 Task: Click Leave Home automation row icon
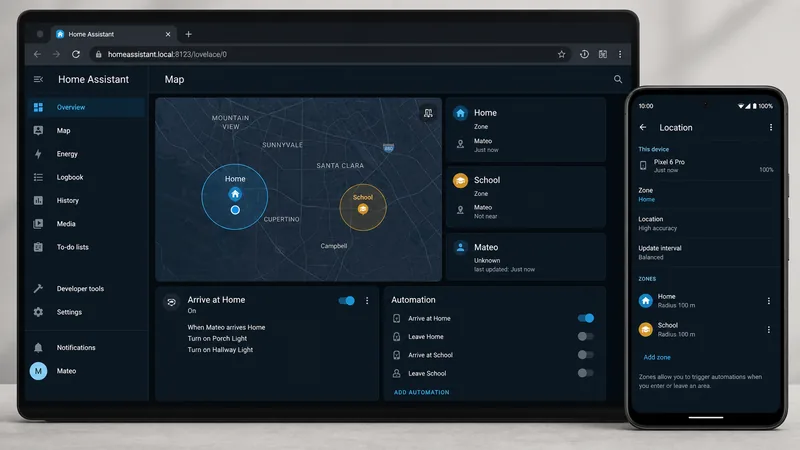click(396, 337)
